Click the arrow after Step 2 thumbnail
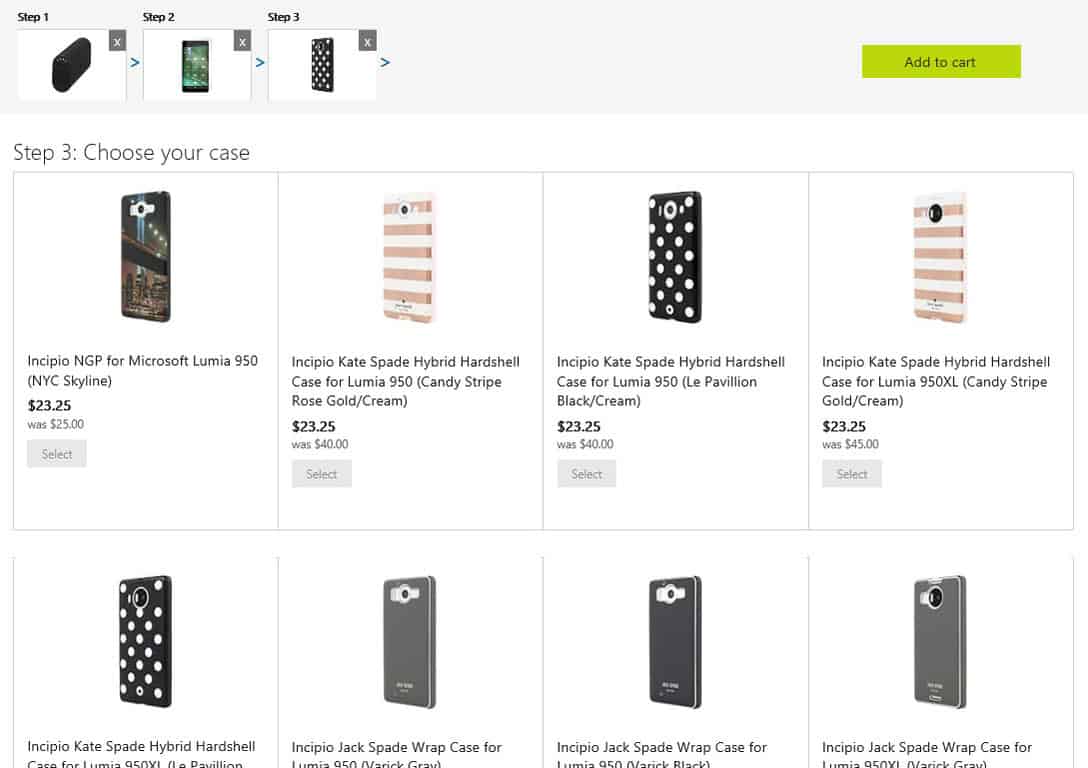 click(x=260, y=62)
